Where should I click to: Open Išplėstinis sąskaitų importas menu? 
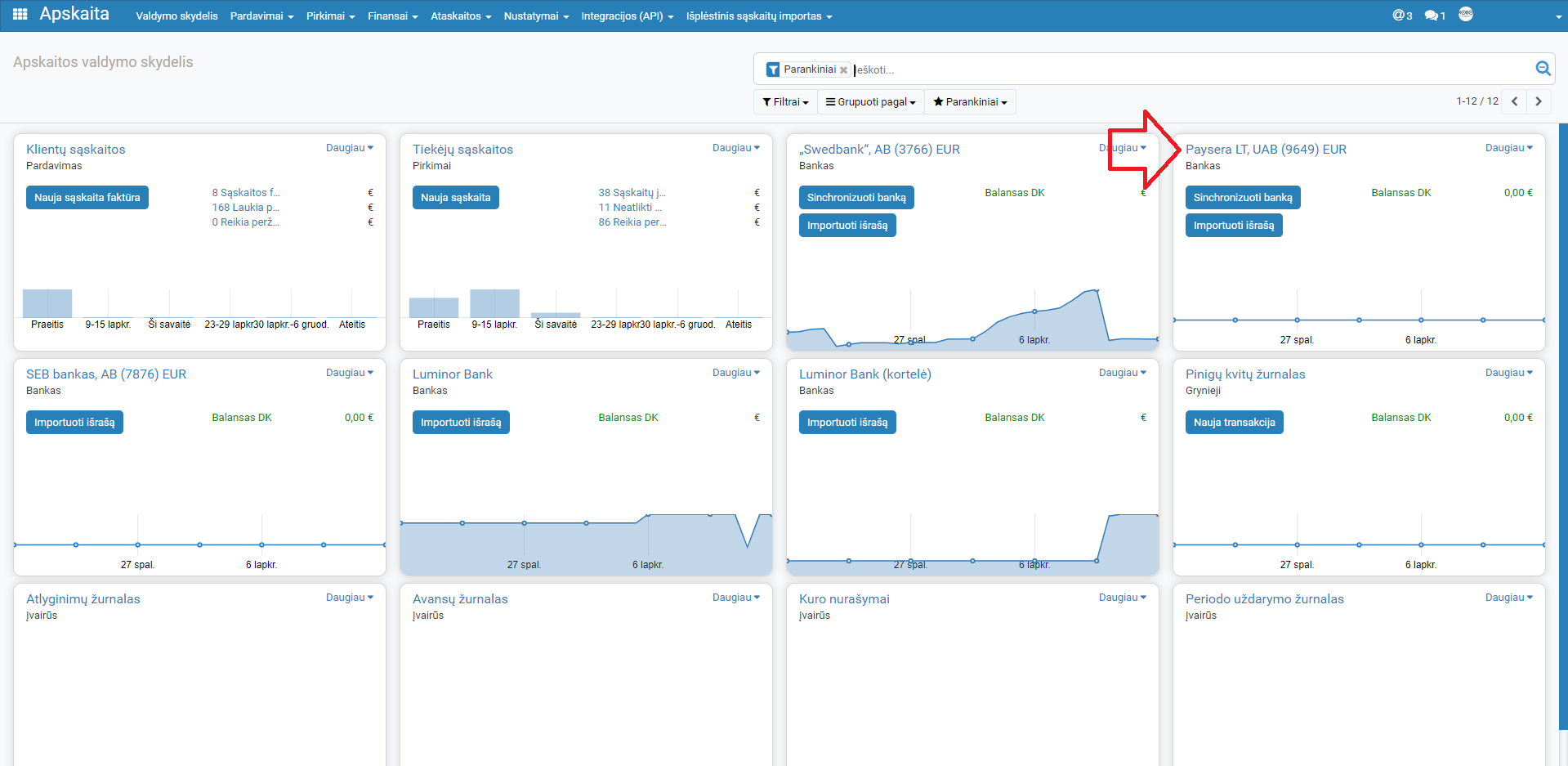pyautogui.click(x=759, y=16)
